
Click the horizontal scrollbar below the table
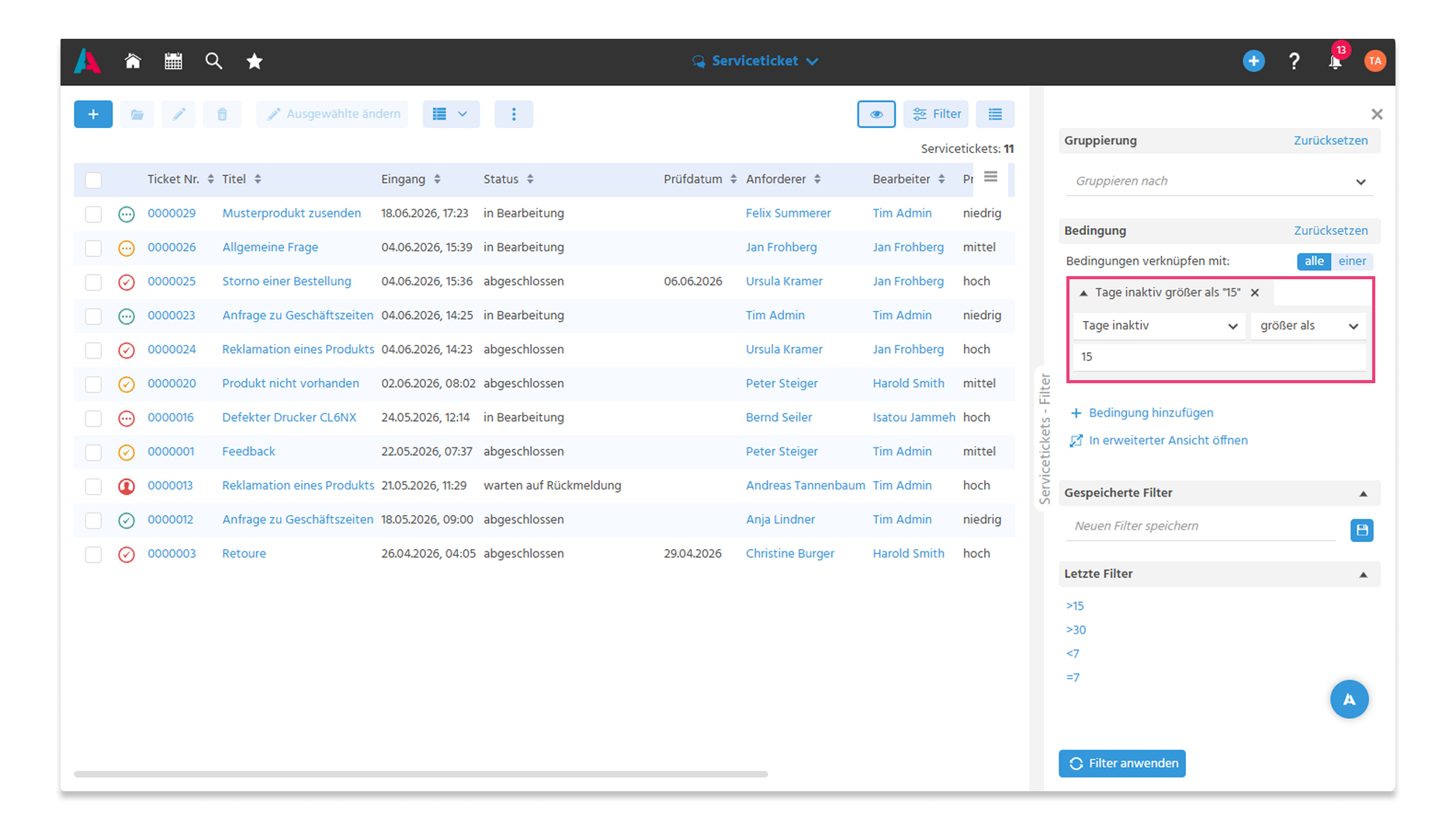[x=421, y=774]
